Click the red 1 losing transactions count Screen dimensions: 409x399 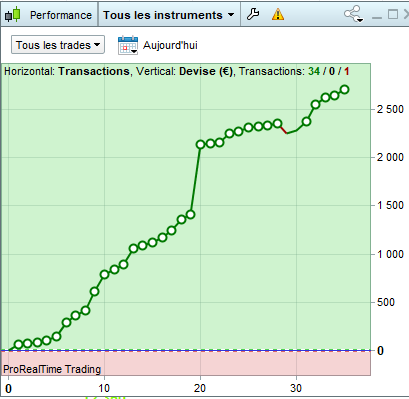coord(347,71)
